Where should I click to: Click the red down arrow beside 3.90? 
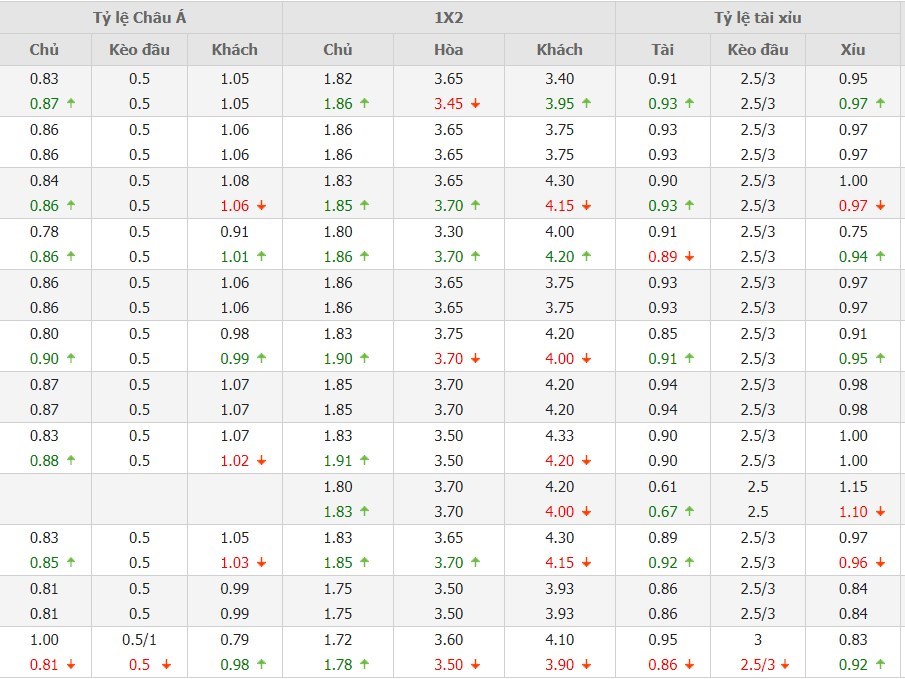tap(586, 664)
